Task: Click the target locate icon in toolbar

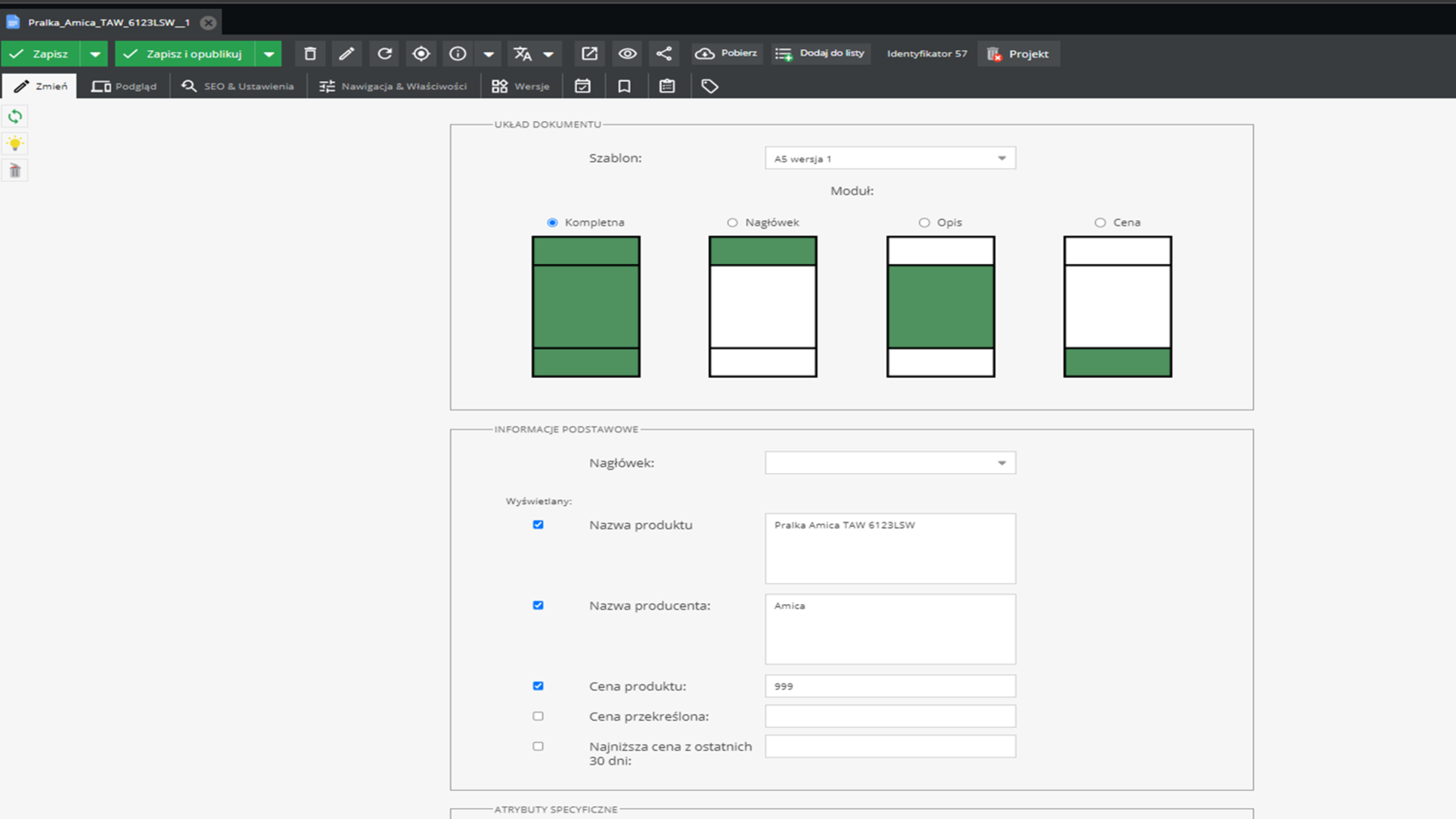Action: coord(420,54)
